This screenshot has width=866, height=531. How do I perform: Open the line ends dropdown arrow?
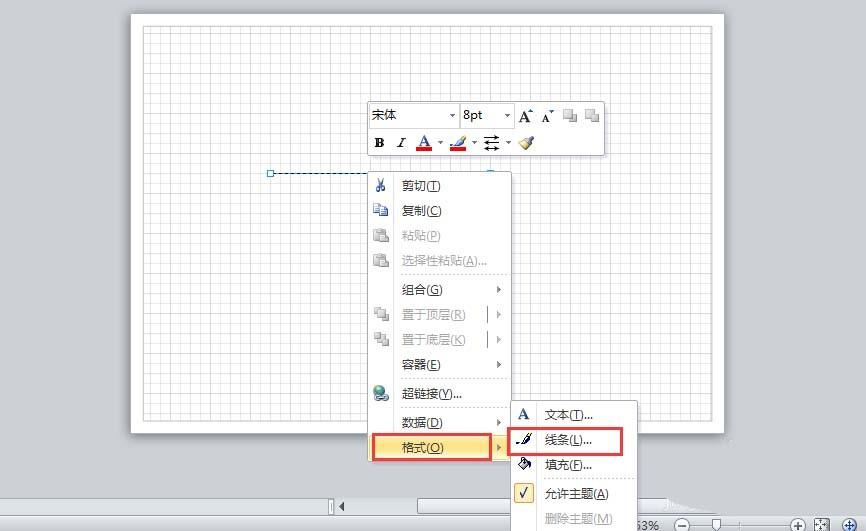pos(508,143)
